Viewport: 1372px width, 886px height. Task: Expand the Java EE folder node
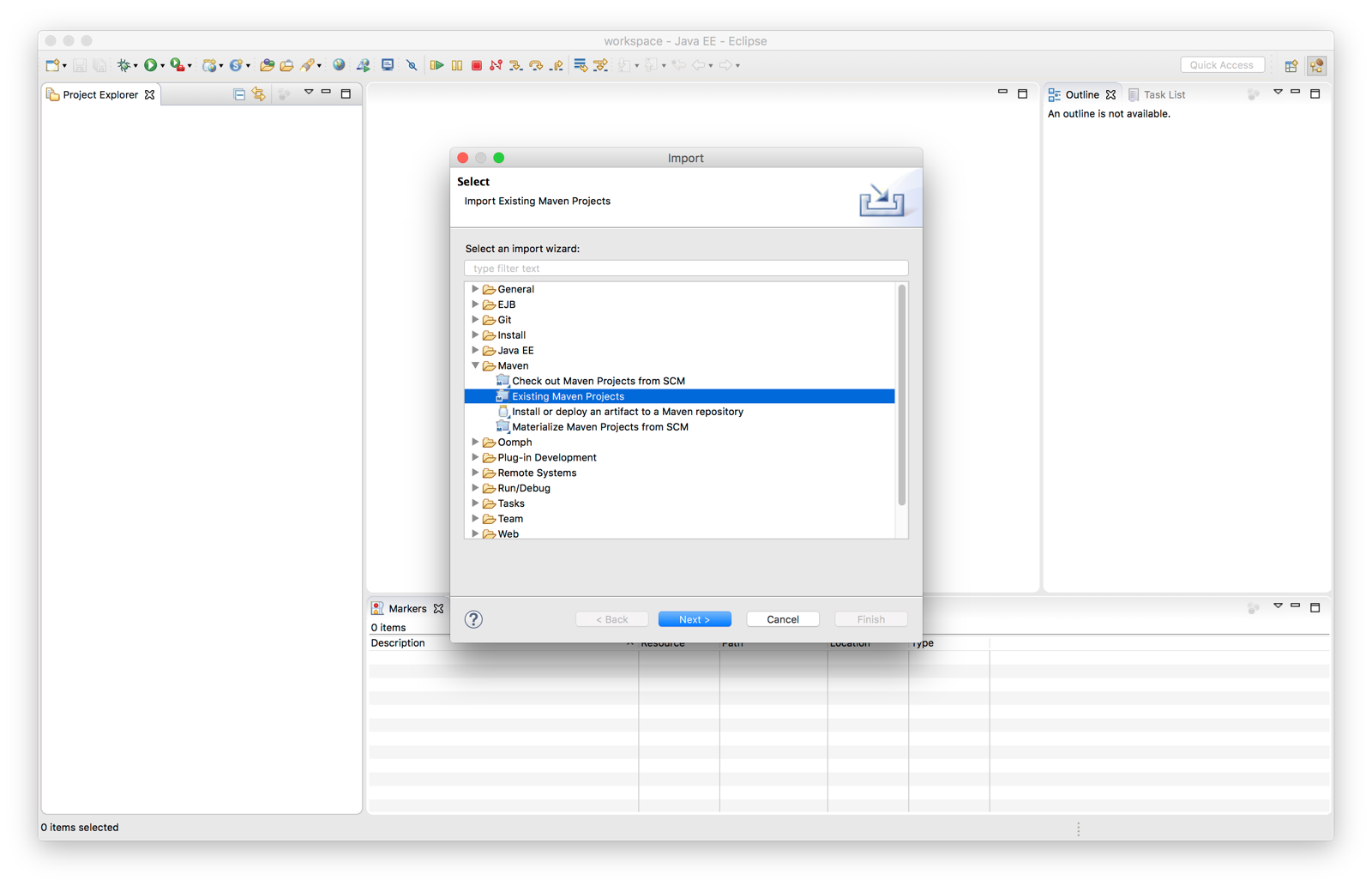[x=475, y=350]
